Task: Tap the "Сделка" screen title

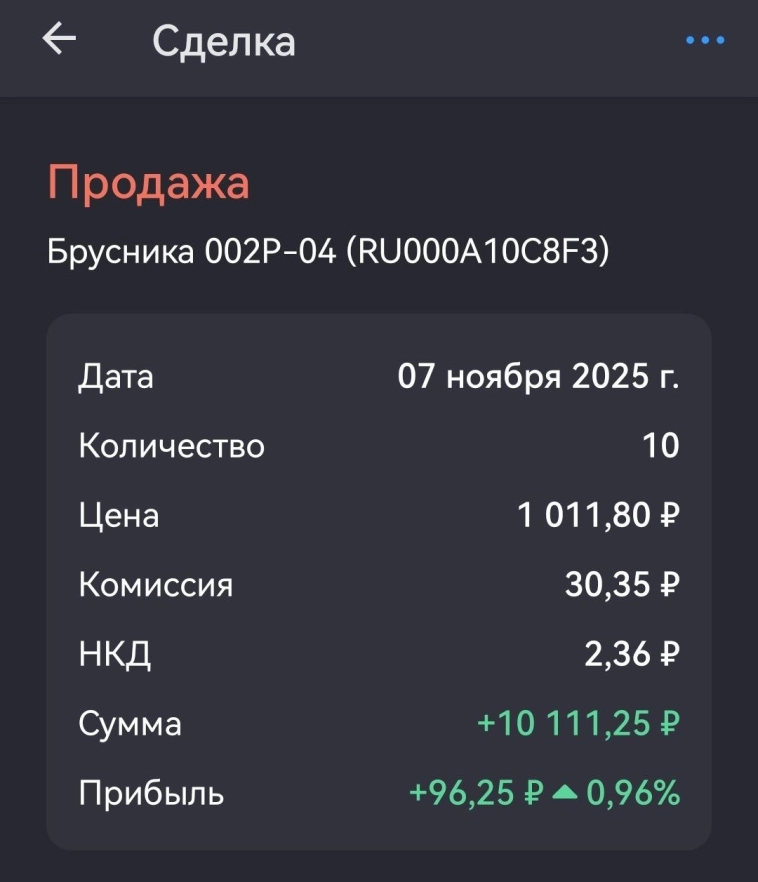Action: pos(223,42)
